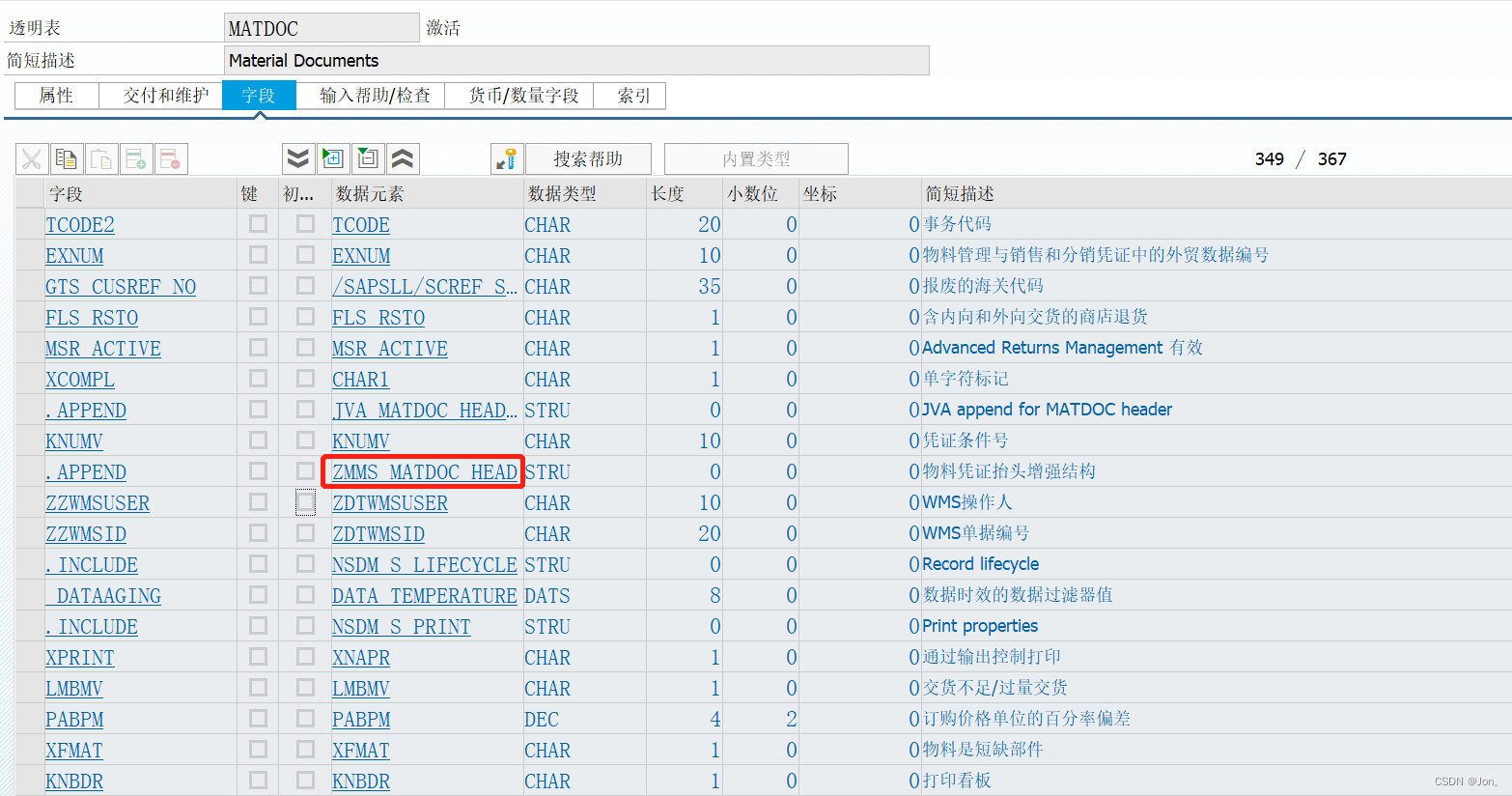Click the 数据类型 column header
The width and height of the screenshot is (1512, 796).
(x=585, y=193)
